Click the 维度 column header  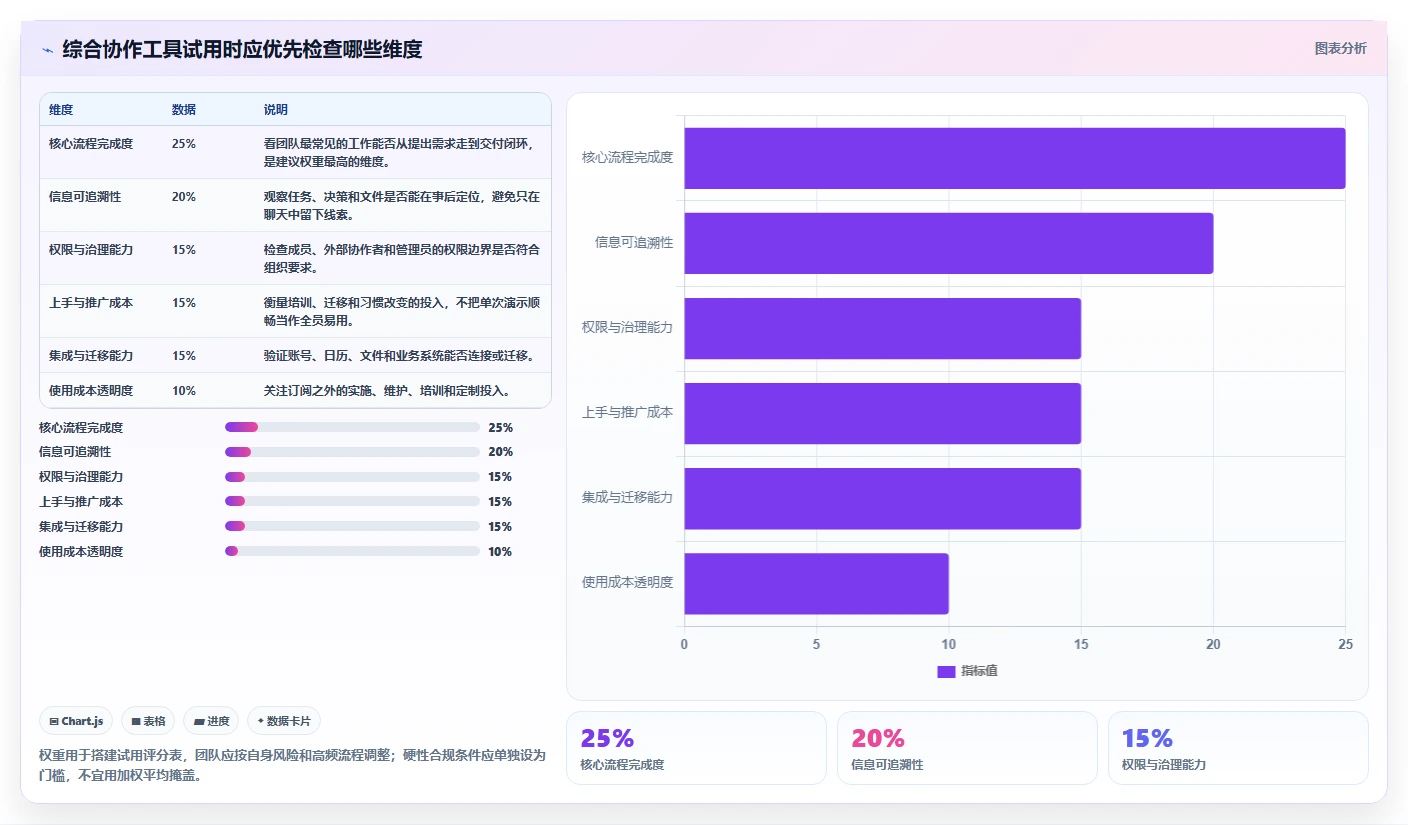pyautogui.click(x=61, y=110)
